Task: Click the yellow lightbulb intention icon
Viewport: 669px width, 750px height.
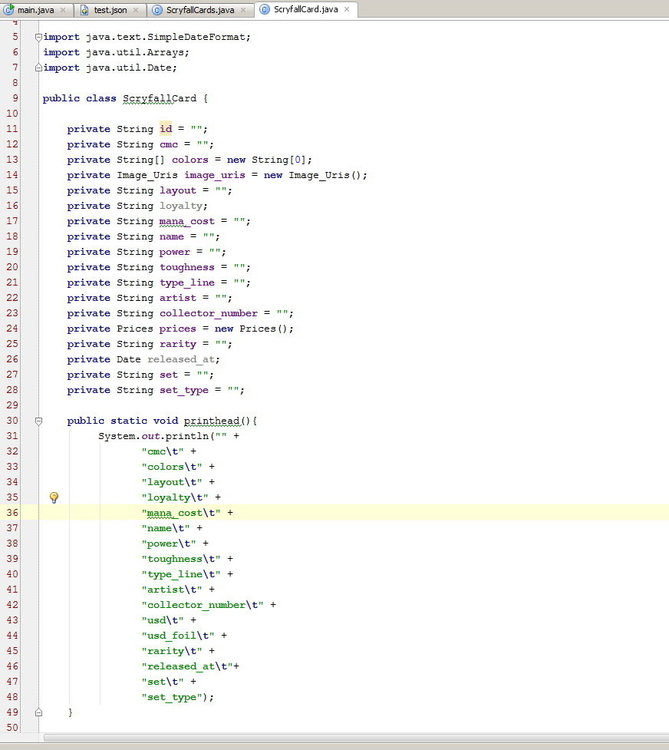Action: click(54, 497)
